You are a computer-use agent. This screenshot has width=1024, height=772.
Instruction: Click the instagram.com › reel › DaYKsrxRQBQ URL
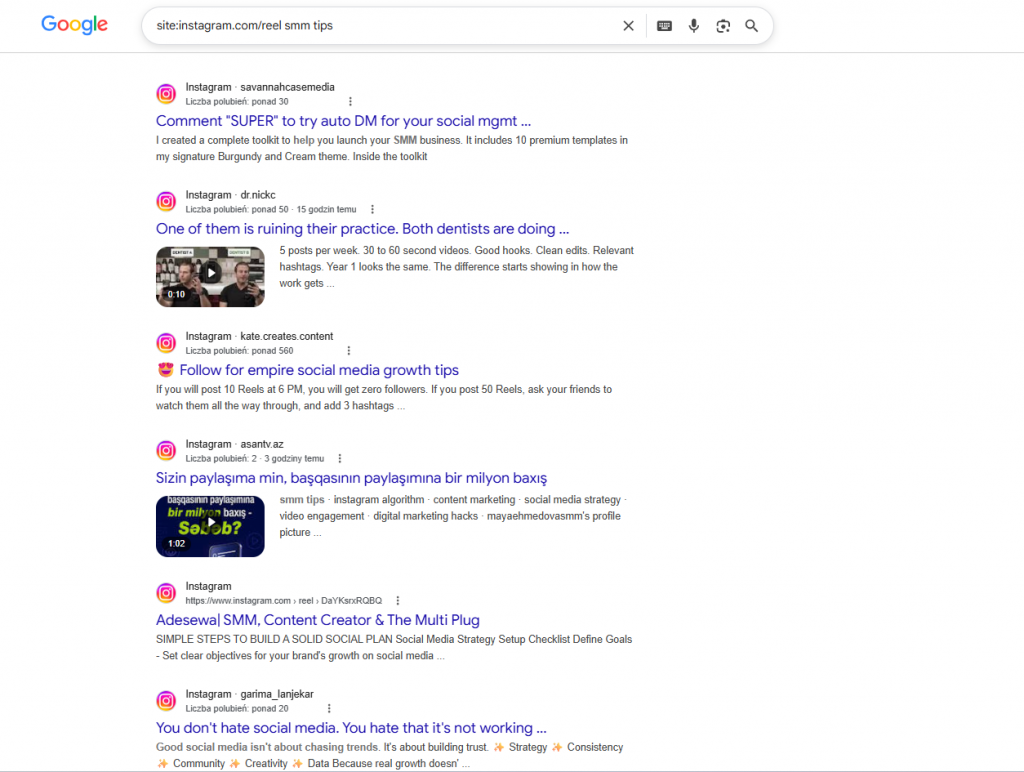coord(283,600)
